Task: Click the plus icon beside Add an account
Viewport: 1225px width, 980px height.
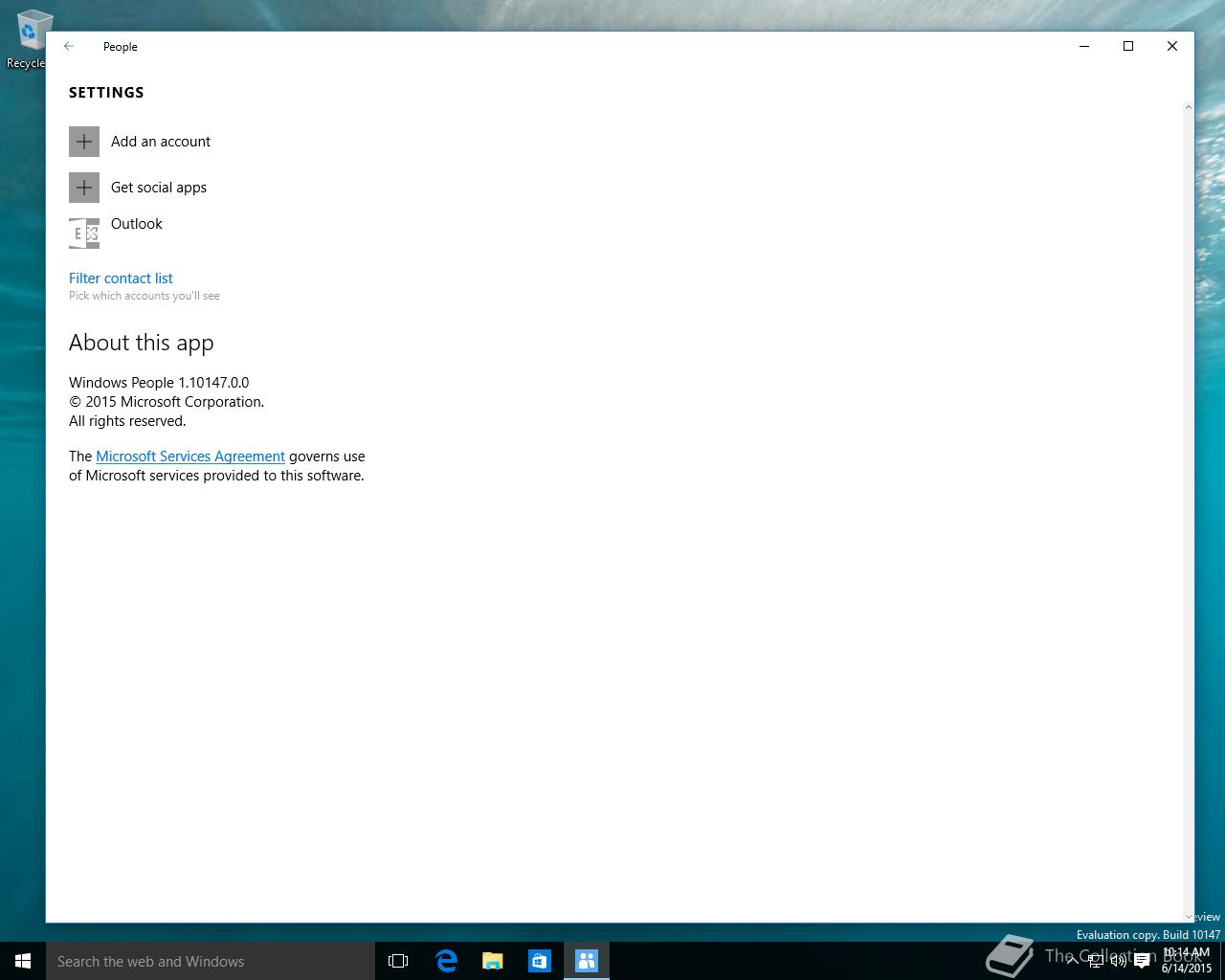Action: point(84,142)
